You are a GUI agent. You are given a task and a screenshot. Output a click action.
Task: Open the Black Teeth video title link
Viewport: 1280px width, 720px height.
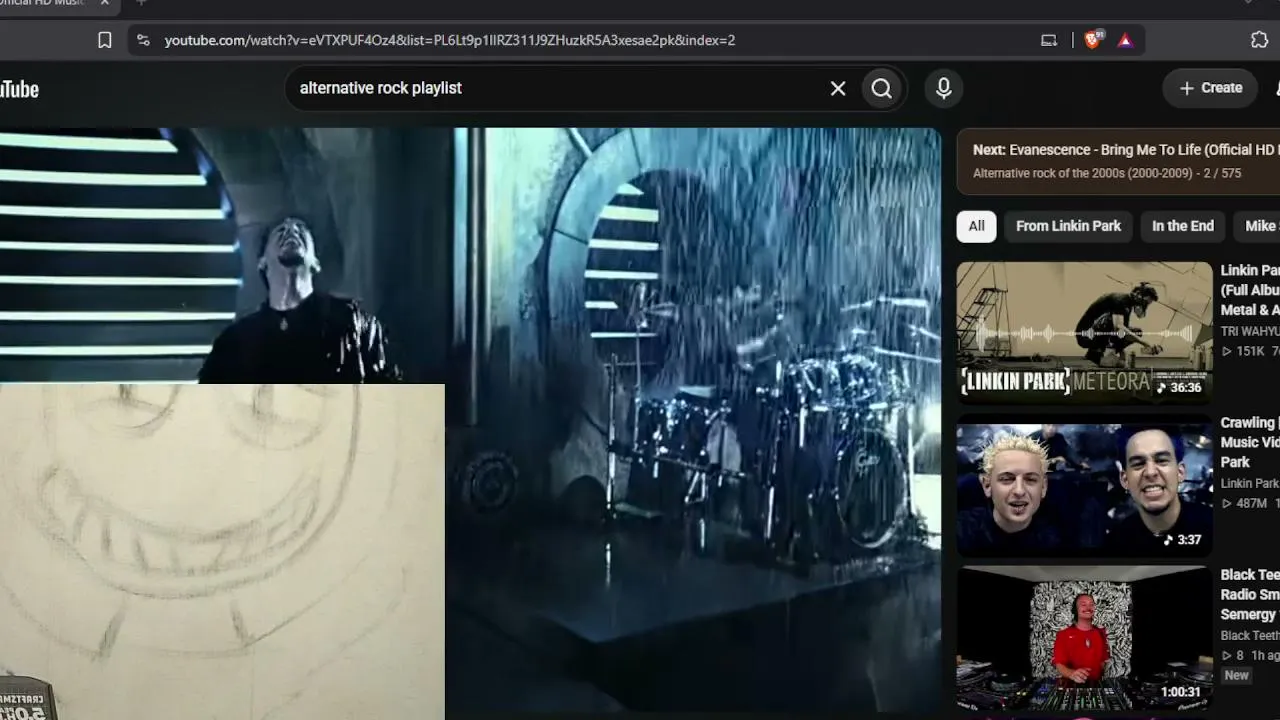(x=1250, y=594)
